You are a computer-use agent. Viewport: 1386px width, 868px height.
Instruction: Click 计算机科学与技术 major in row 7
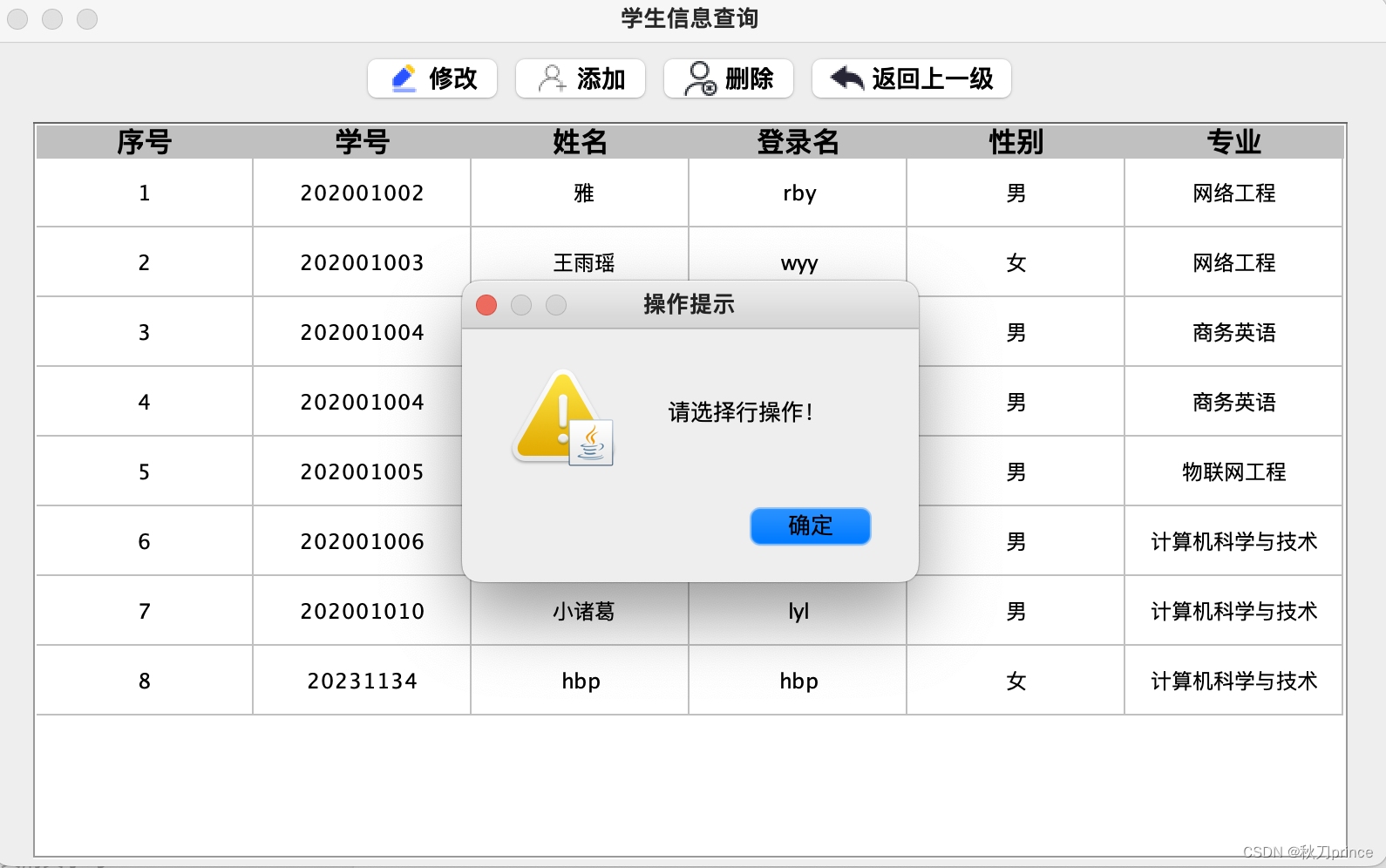click(x=1233, y=611)
